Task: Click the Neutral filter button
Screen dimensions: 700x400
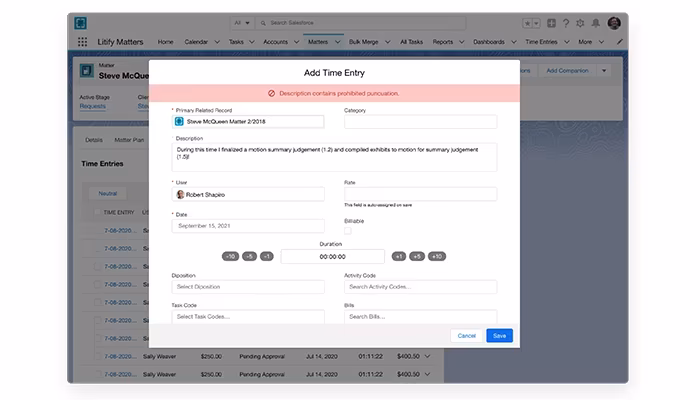Action: click(x=108, y=193)
